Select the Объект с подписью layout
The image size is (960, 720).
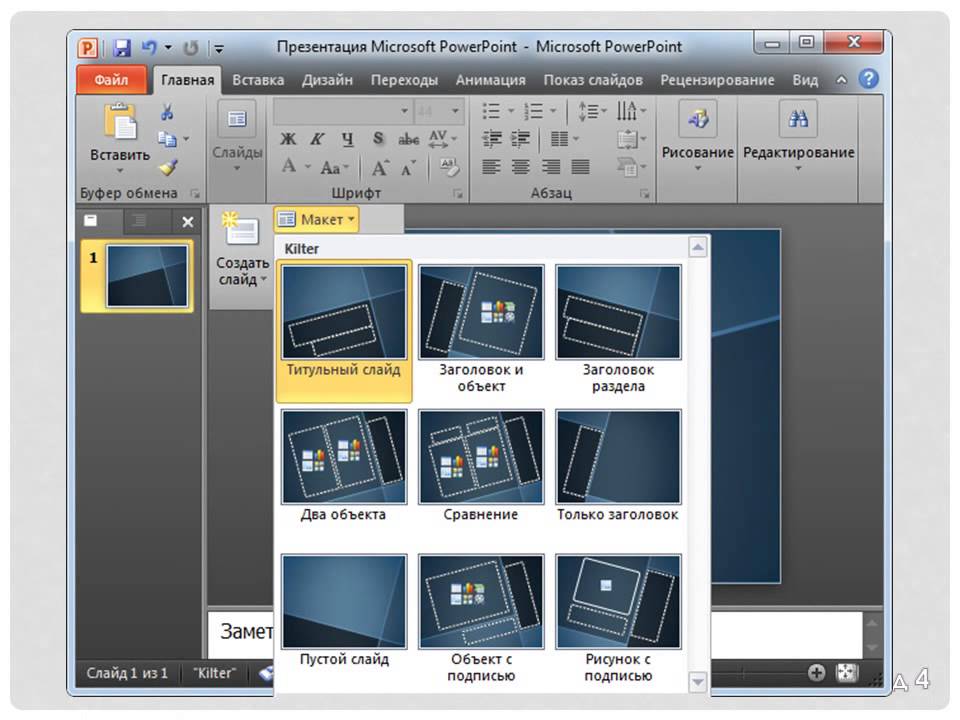pos(481,618)
